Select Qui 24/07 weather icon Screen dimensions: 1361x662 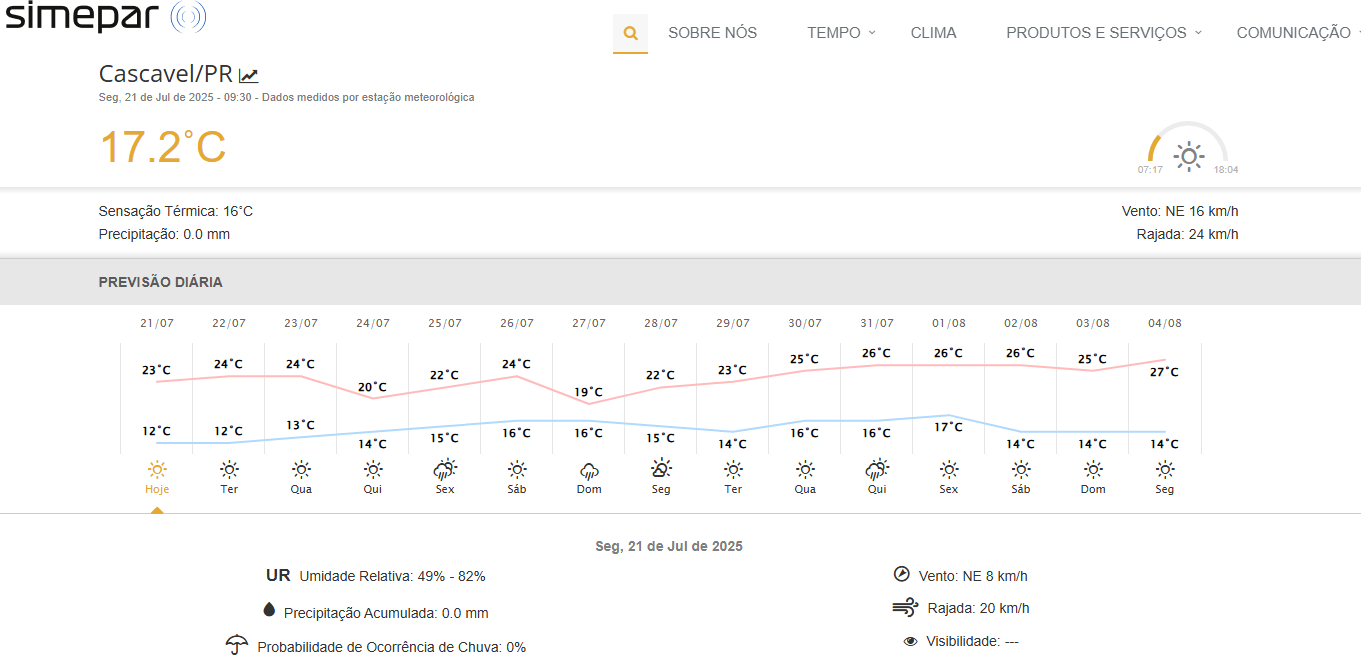click(x=373, y=469)
